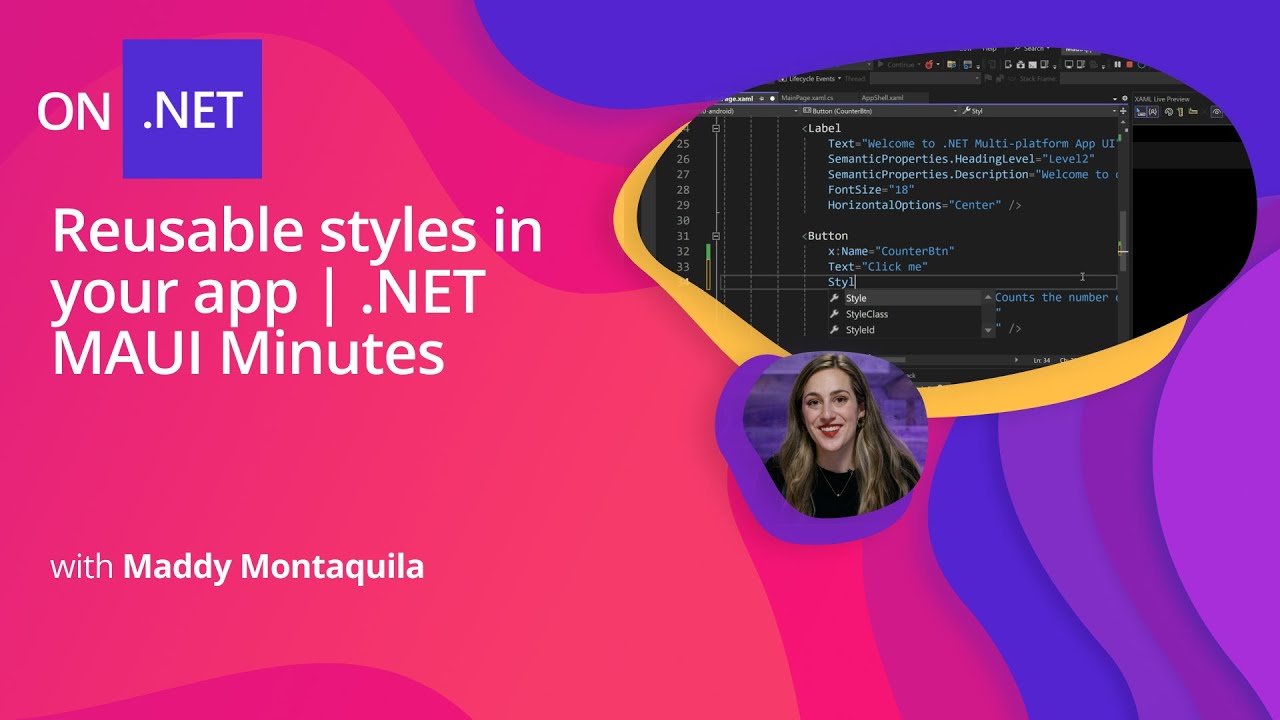The image size is (1280, 720).
Task: Toggle the highlighted select-element icon in XAML Live Preview
Action: click(1140, 112)
